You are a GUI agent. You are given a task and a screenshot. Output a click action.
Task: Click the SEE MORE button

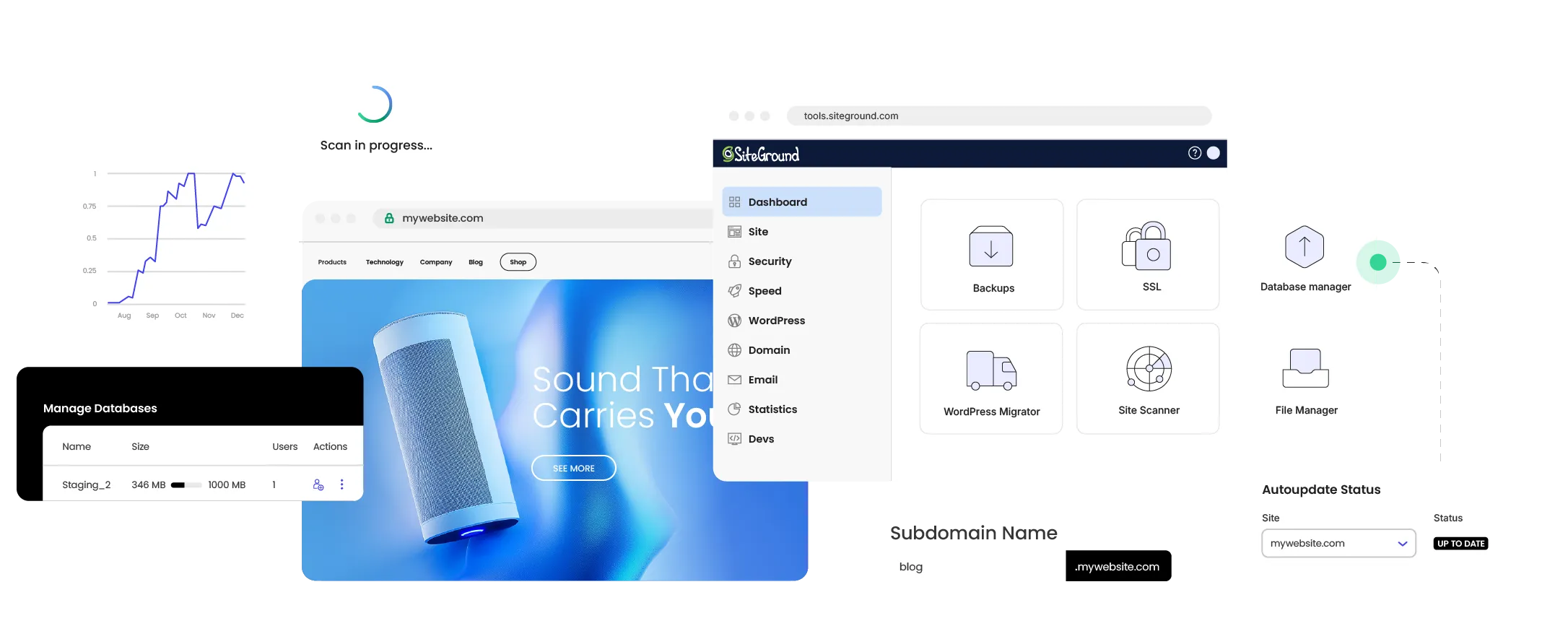[574, 469]
